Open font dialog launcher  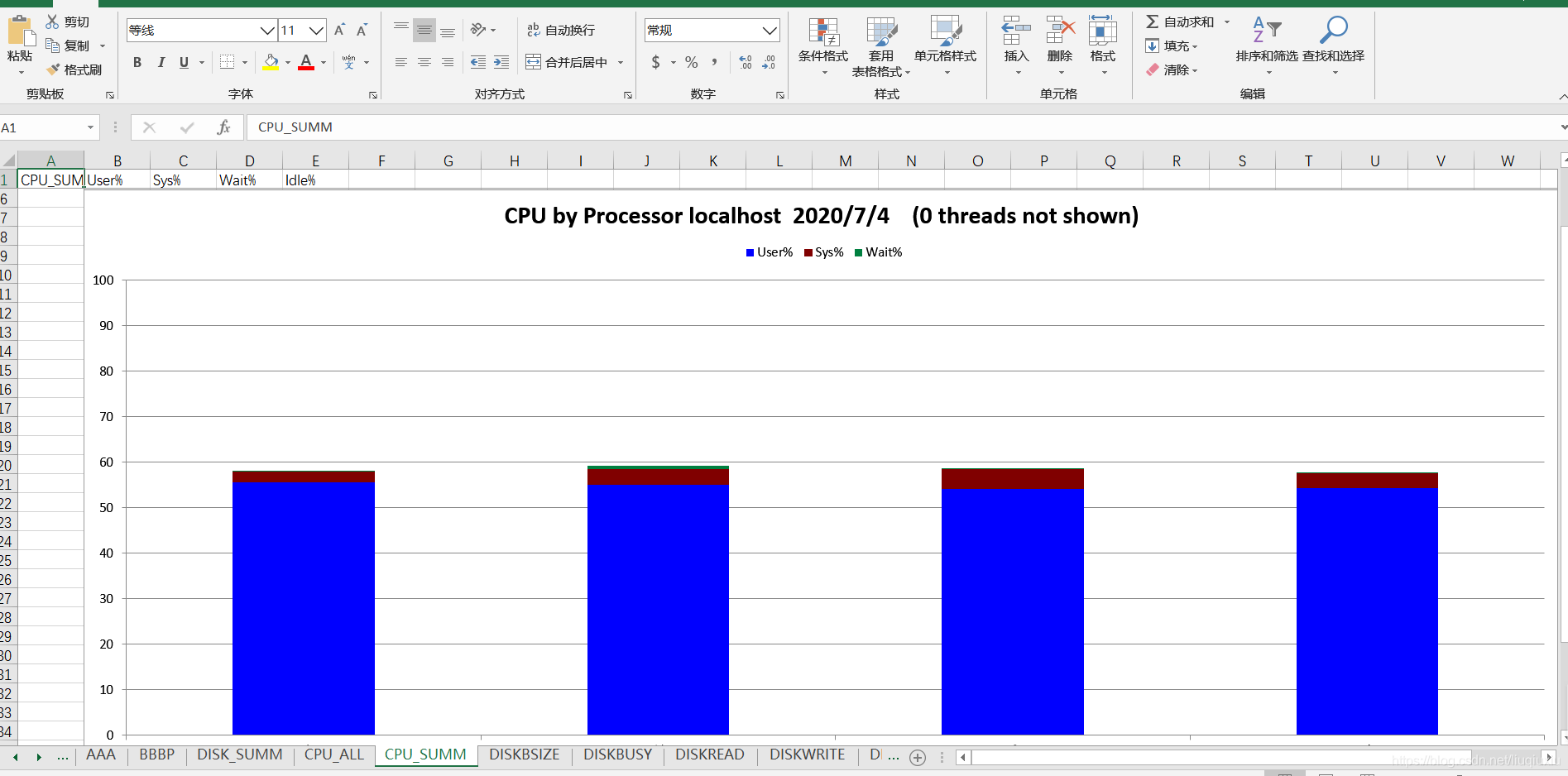[x=373, y=95]
